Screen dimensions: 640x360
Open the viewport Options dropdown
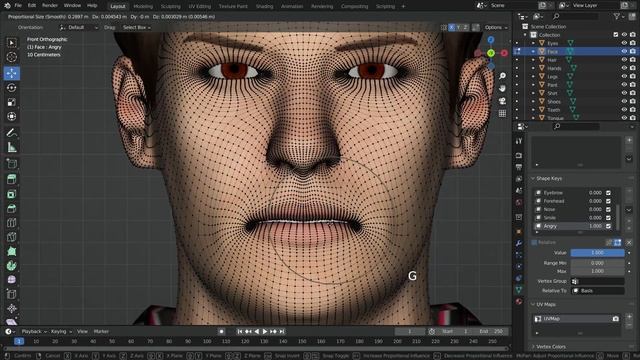496,27
